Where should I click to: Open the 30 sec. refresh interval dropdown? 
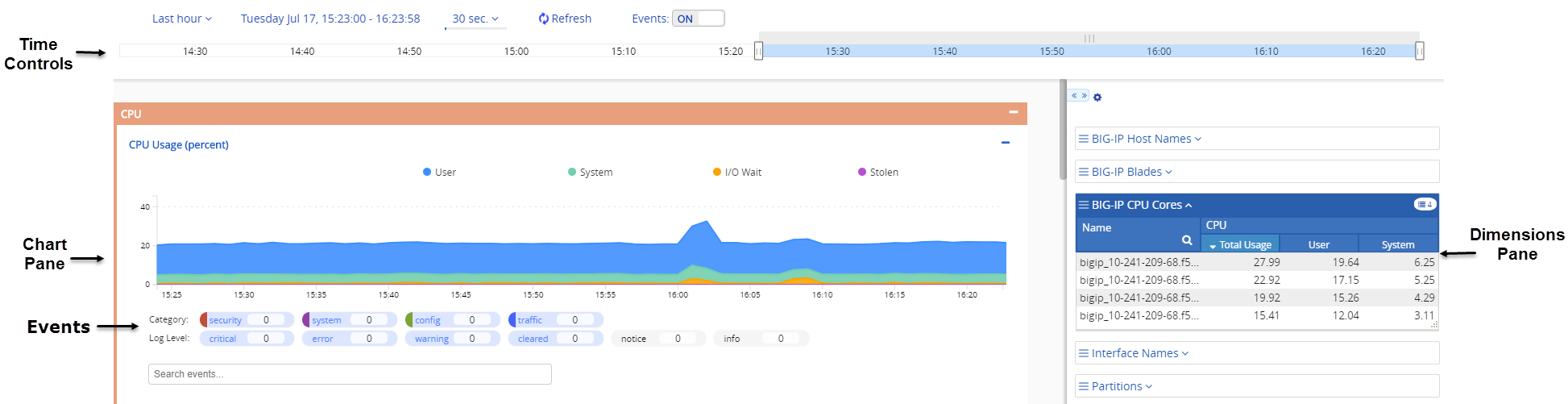(x=475, y=19)
